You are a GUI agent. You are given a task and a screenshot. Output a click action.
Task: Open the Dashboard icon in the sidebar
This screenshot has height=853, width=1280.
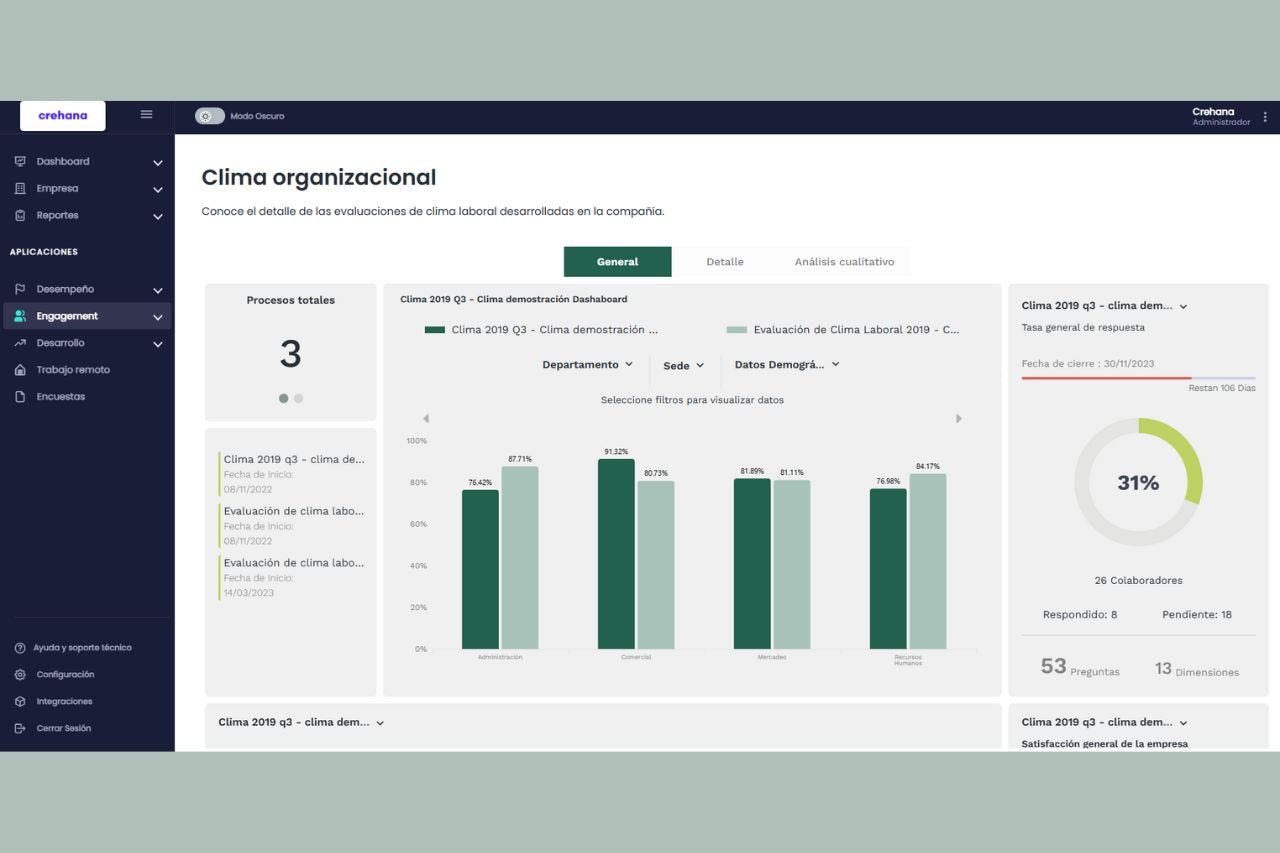[x=18, y=161]
